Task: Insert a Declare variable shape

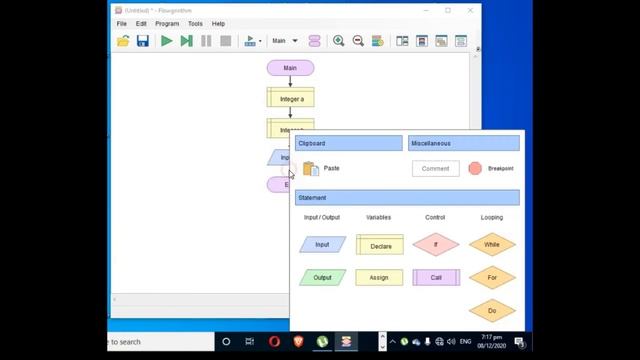Action: (380, 244)
